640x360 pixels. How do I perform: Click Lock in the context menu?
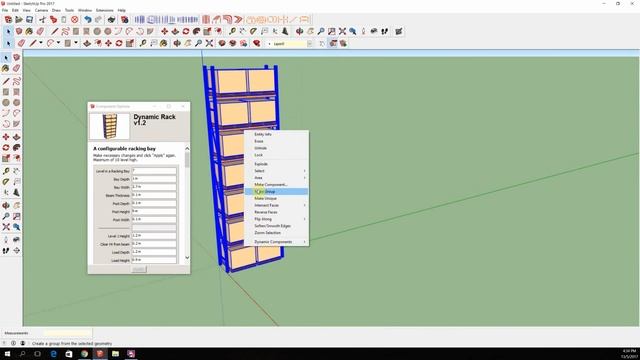276,155
